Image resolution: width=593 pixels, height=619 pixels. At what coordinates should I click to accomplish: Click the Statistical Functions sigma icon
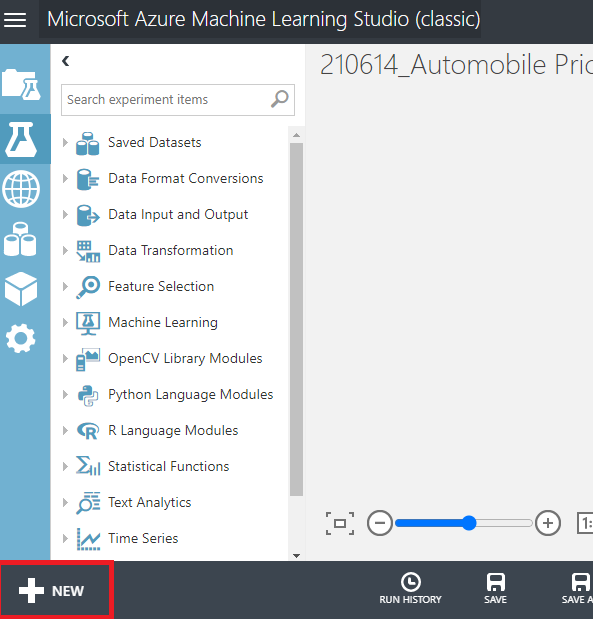coord(88,466)
